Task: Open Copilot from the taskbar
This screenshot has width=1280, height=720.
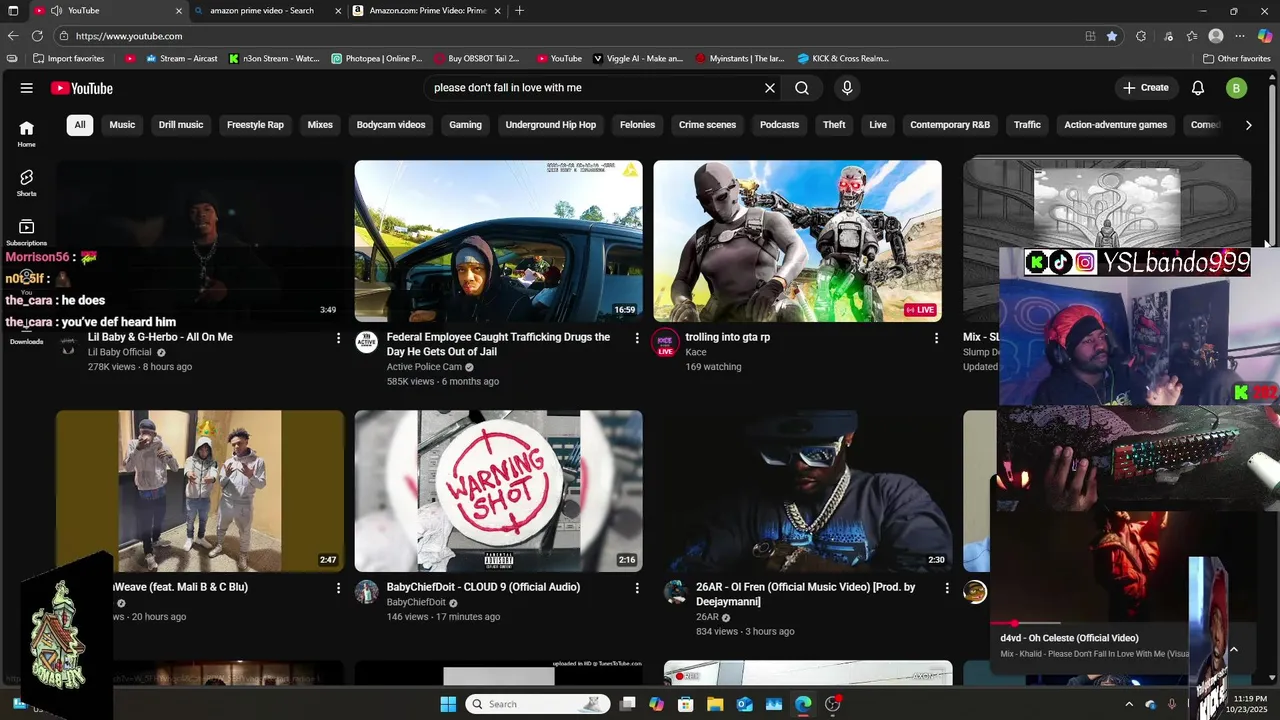Action: click(x=656, y=704)
